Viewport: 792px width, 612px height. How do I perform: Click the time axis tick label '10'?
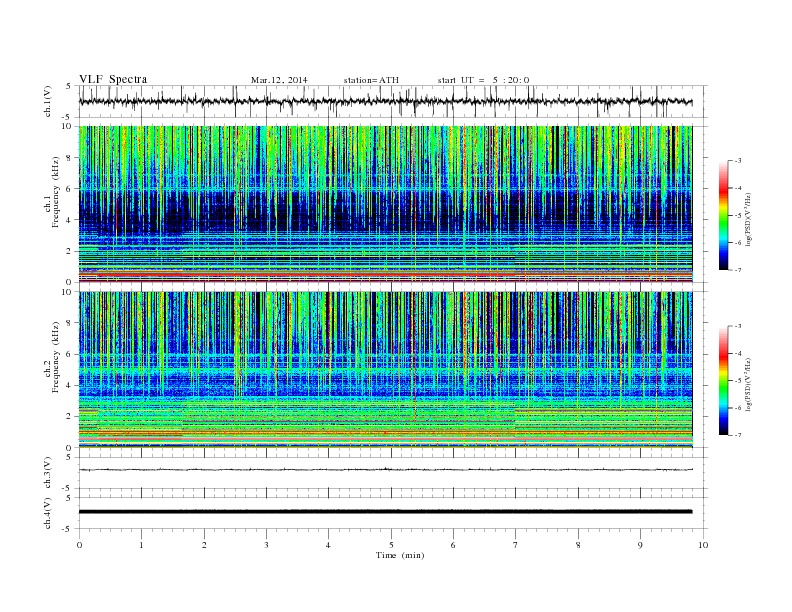tap(703, 545)
